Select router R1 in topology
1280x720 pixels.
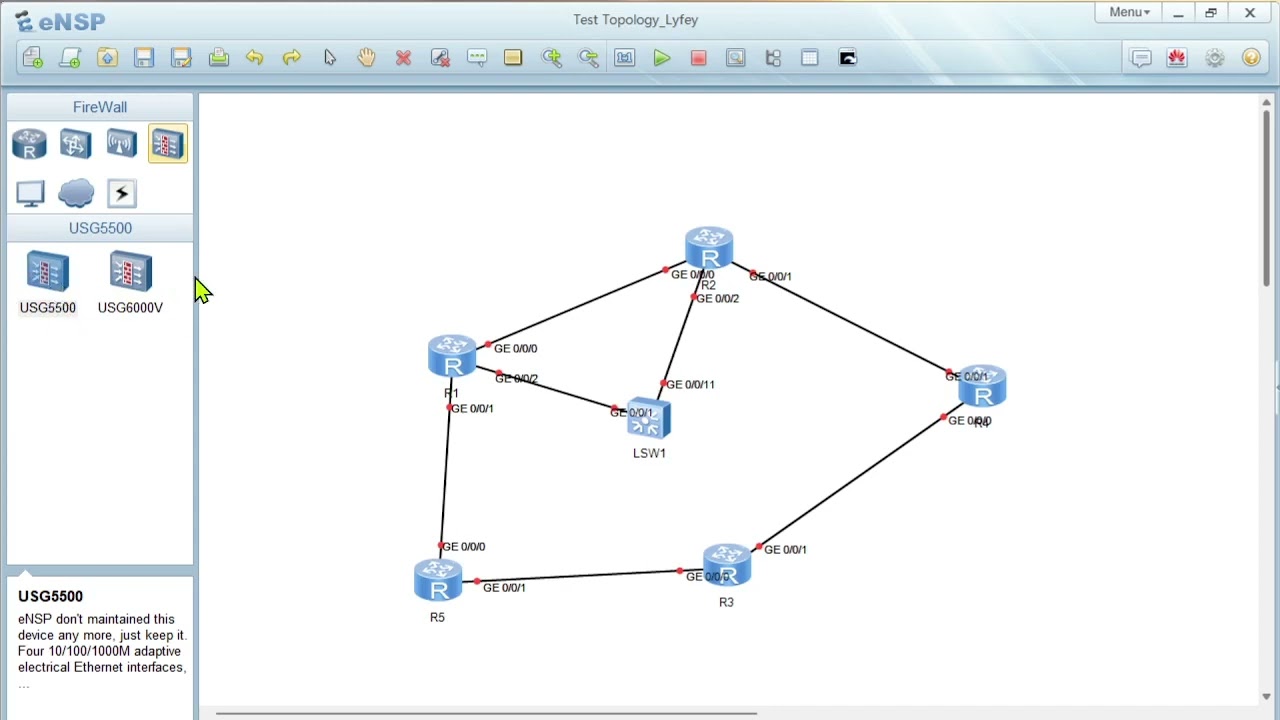(x=452, y=357)
